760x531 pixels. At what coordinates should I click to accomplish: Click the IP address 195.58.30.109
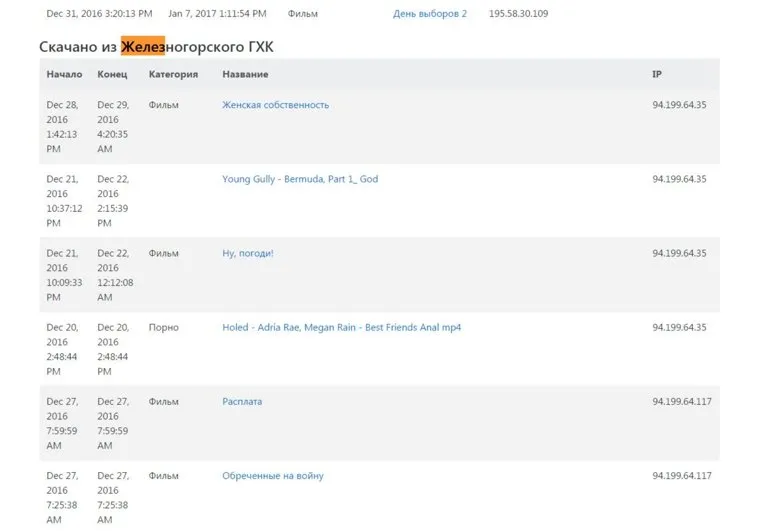[518, 14]
